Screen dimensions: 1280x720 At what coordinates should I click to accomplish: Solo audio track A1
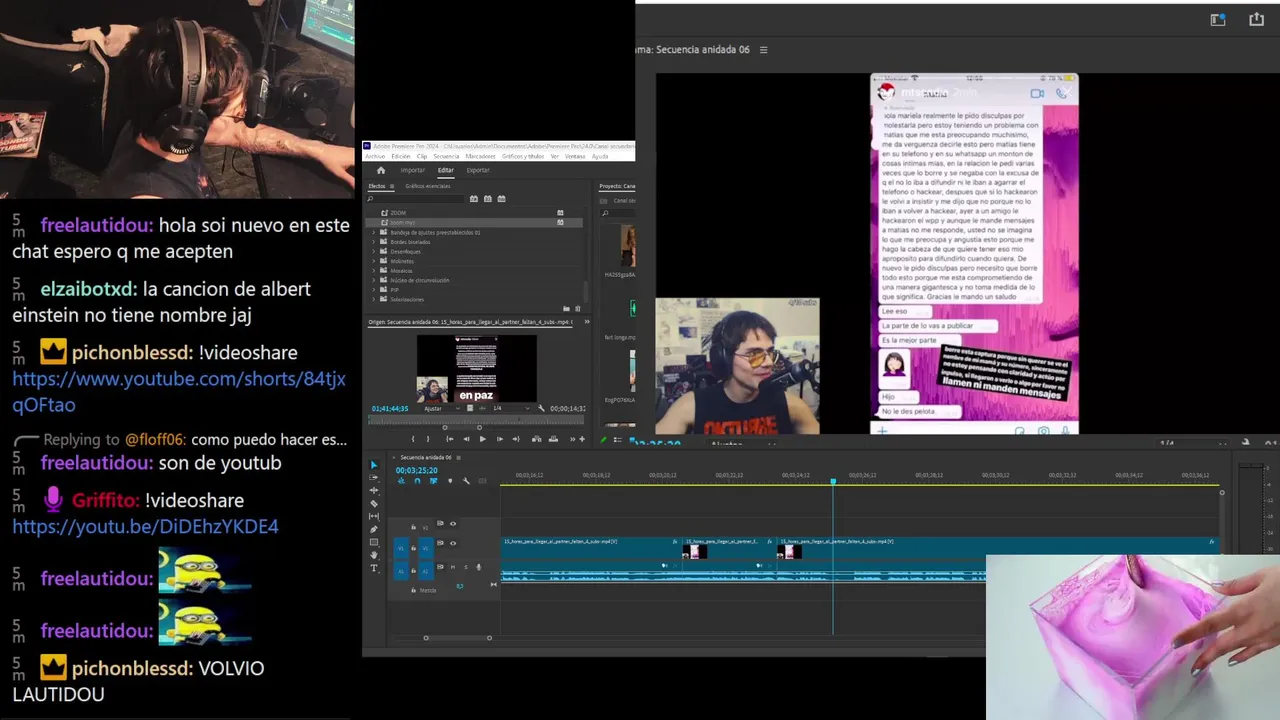pyautogui.click(x=466, y=567)
